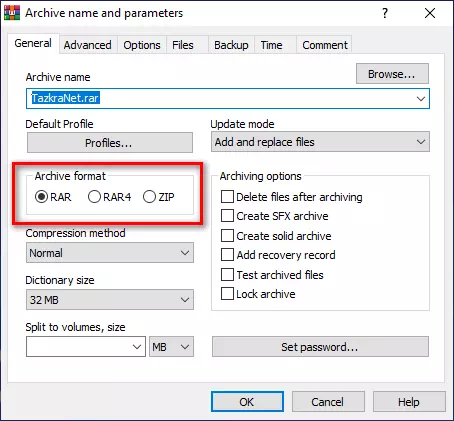Switch to the Advanced tab

(x=88, y=45)
